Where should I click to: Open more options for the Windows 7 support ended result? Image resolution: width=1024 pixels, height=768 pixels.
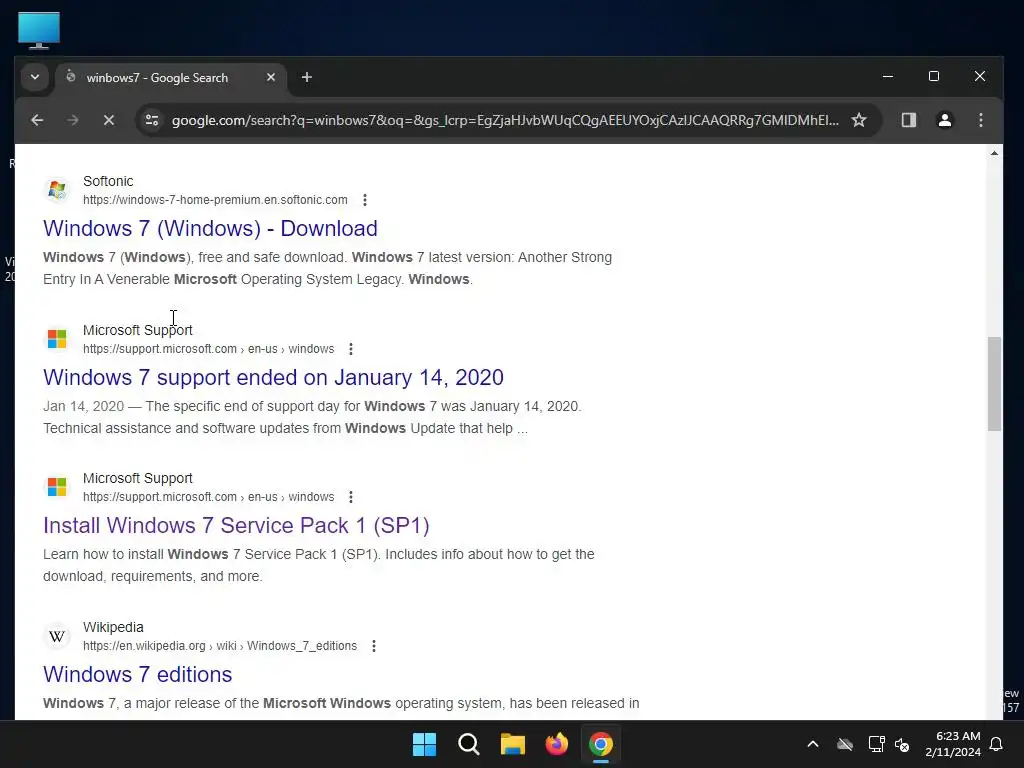[351, 349]
